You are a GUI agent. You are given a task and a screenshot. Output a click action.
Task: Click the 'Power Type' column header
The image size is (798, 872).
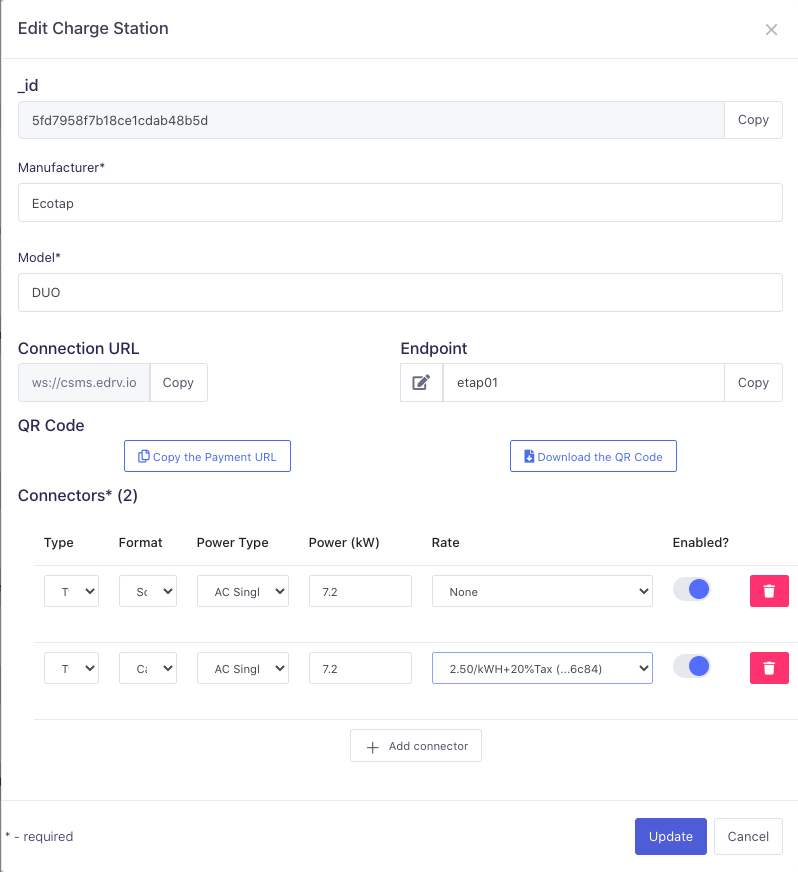pyautogui.click(x=232, y=542)
